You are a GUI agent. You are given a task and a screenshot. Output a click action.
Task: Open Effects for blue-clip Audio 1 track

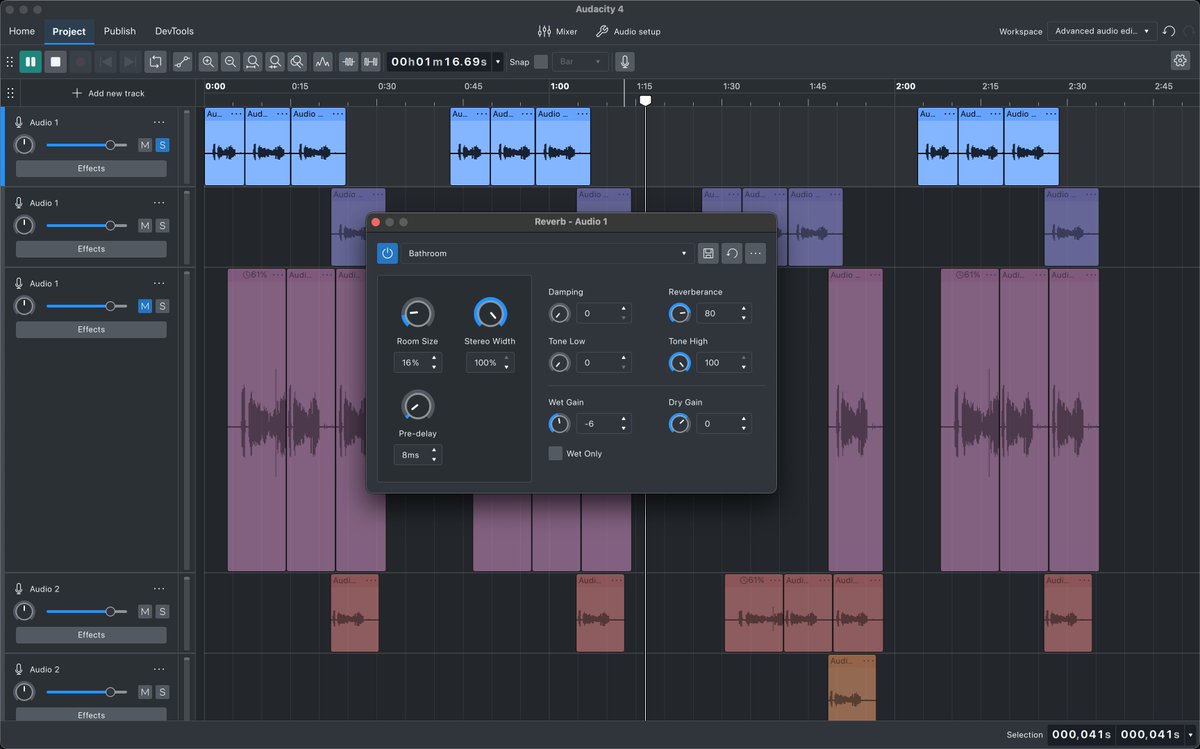pyautogui.click(x=91, y=168)
